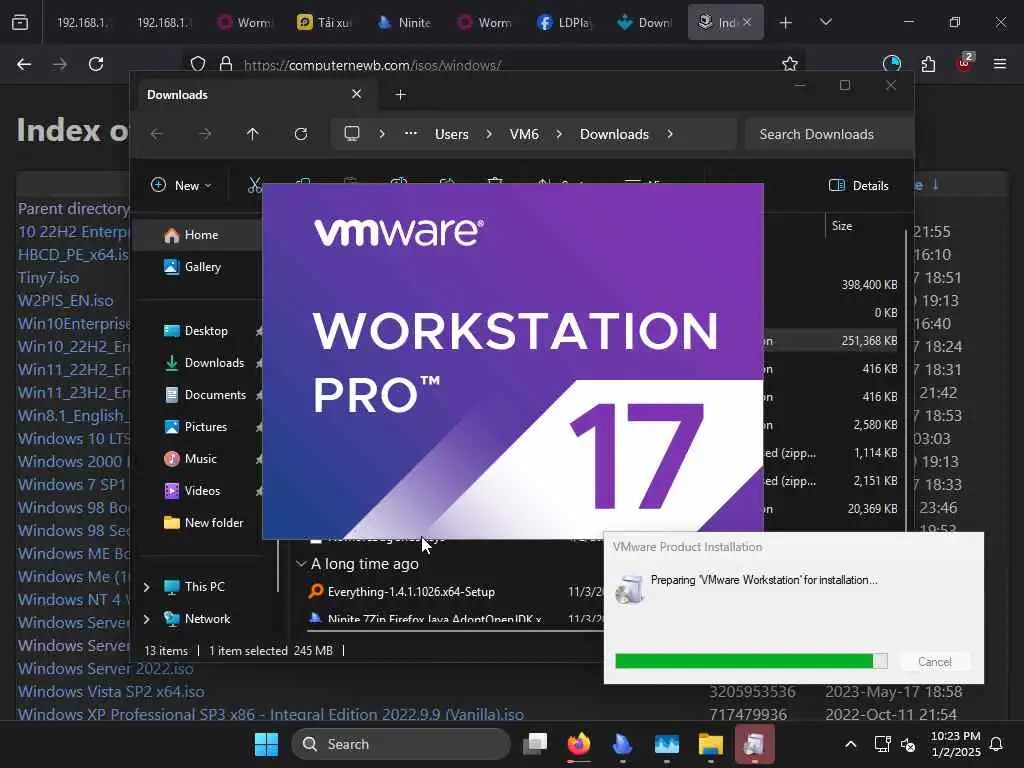Expand Network tree node
The height and width of the screenshot is (768, 1024).
(x=146, y=619)
